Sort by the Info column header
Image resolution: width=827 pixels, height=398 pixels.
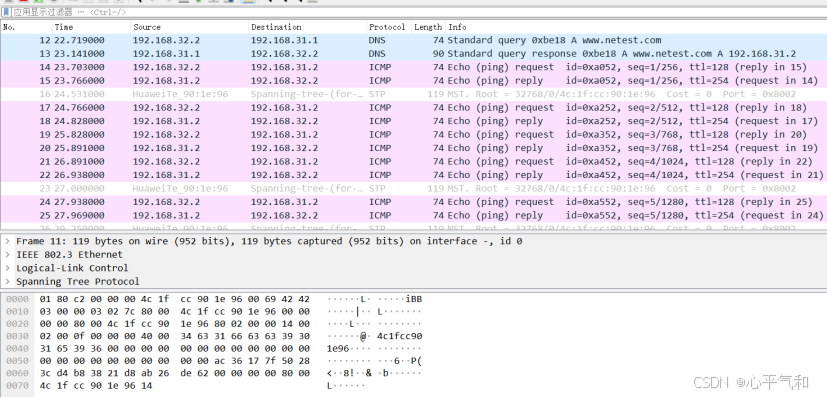[636, 27]
